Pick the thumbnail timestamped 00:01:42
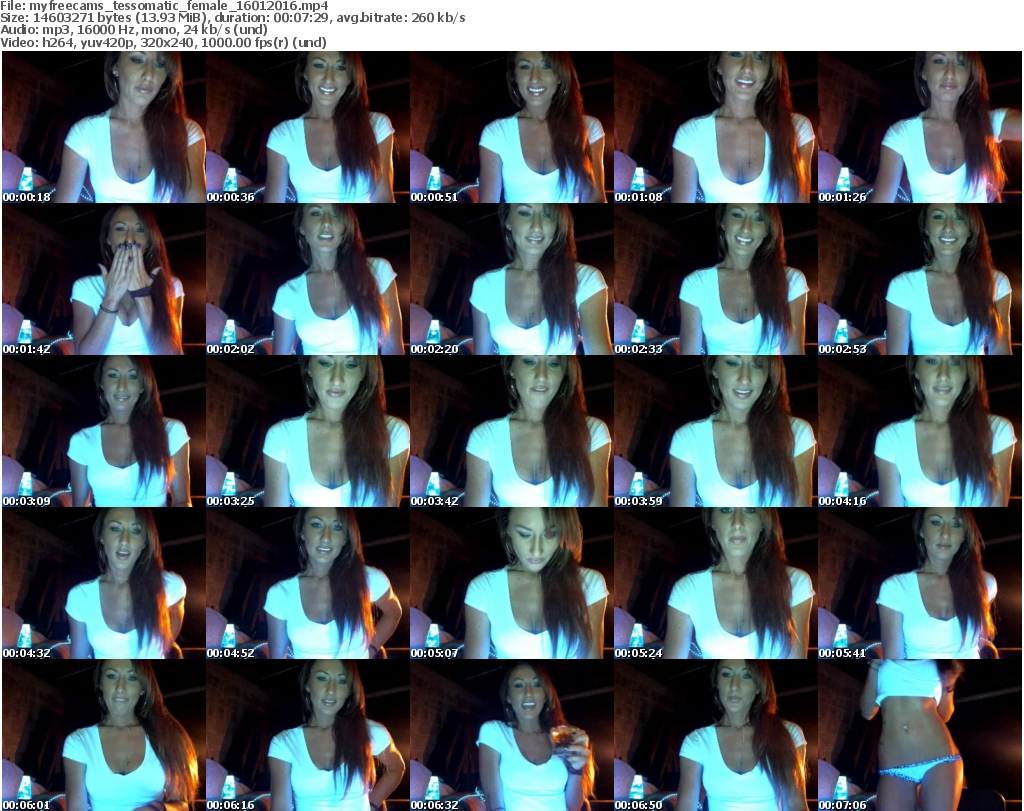This screenshot has width=1024, height=811. coord(104,279)
